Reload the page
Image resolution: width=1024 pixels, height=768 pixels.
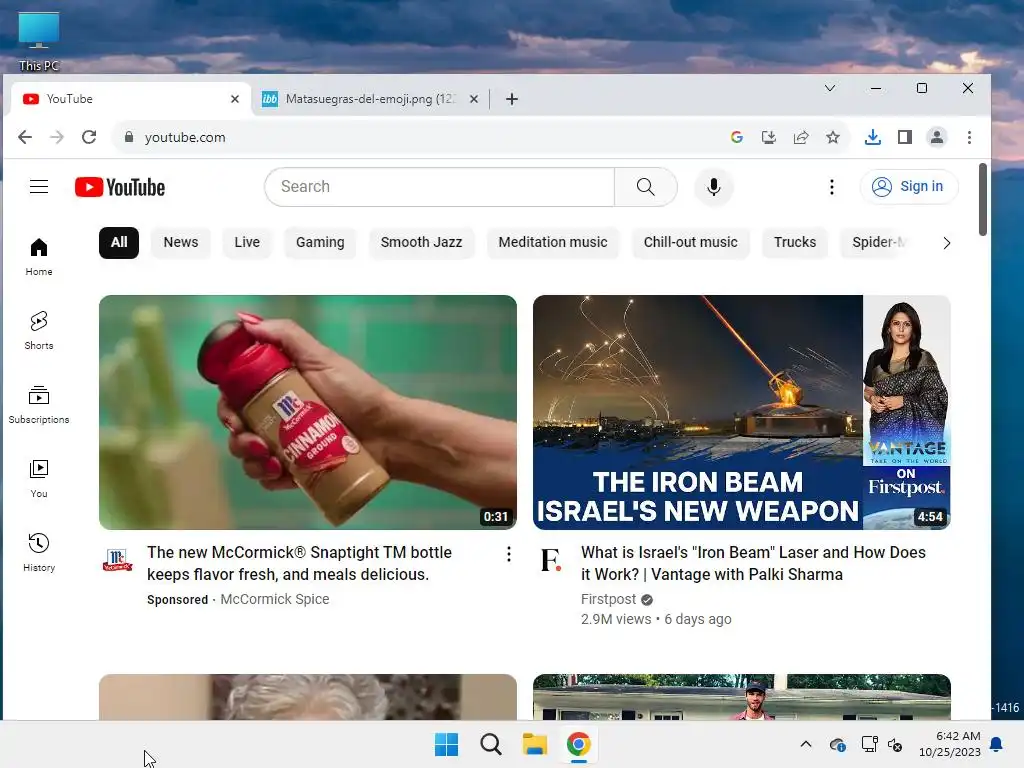point(89,137)
